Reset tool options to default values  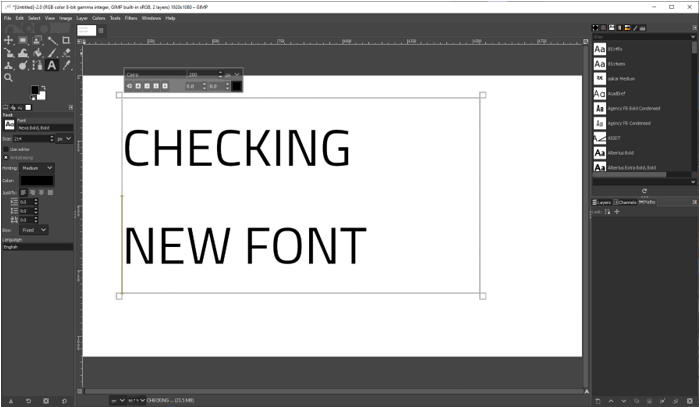click(64, 401)
